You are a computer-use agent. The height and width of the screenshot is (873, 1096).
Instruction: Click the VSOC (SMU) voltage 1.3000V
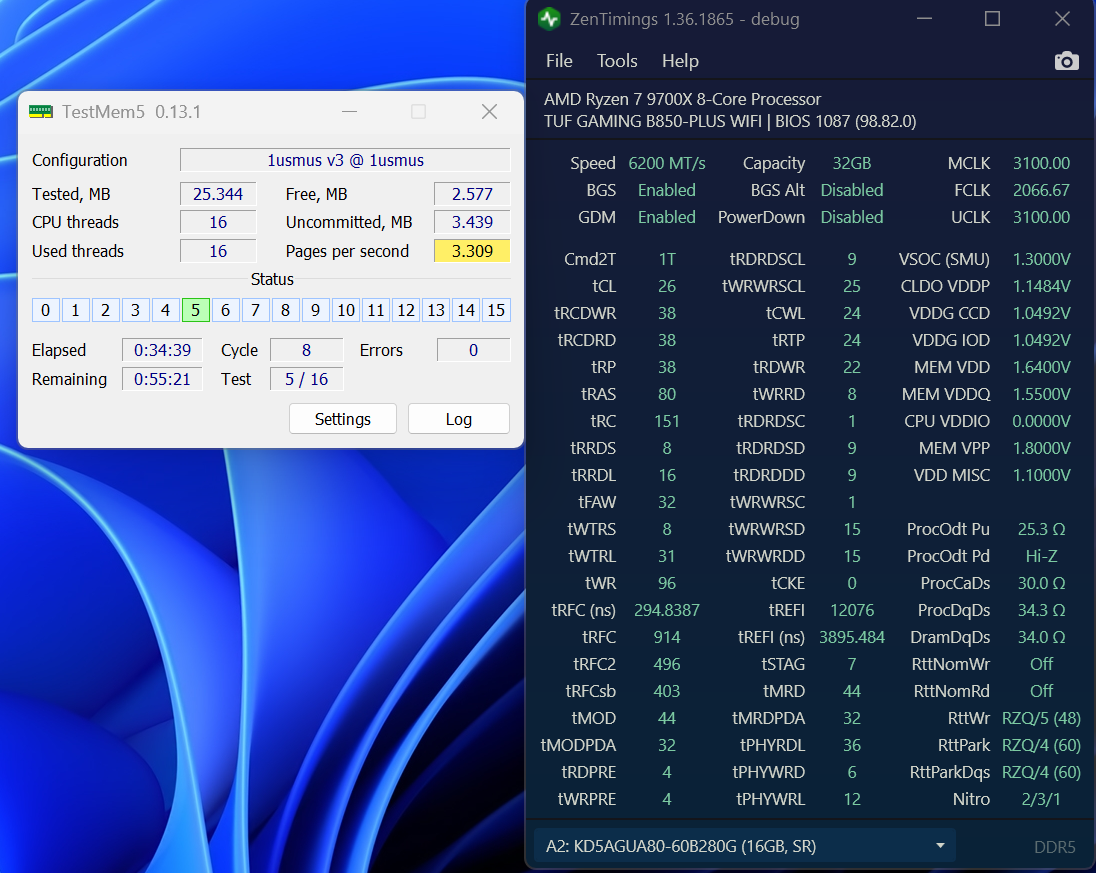[1041, 259]
